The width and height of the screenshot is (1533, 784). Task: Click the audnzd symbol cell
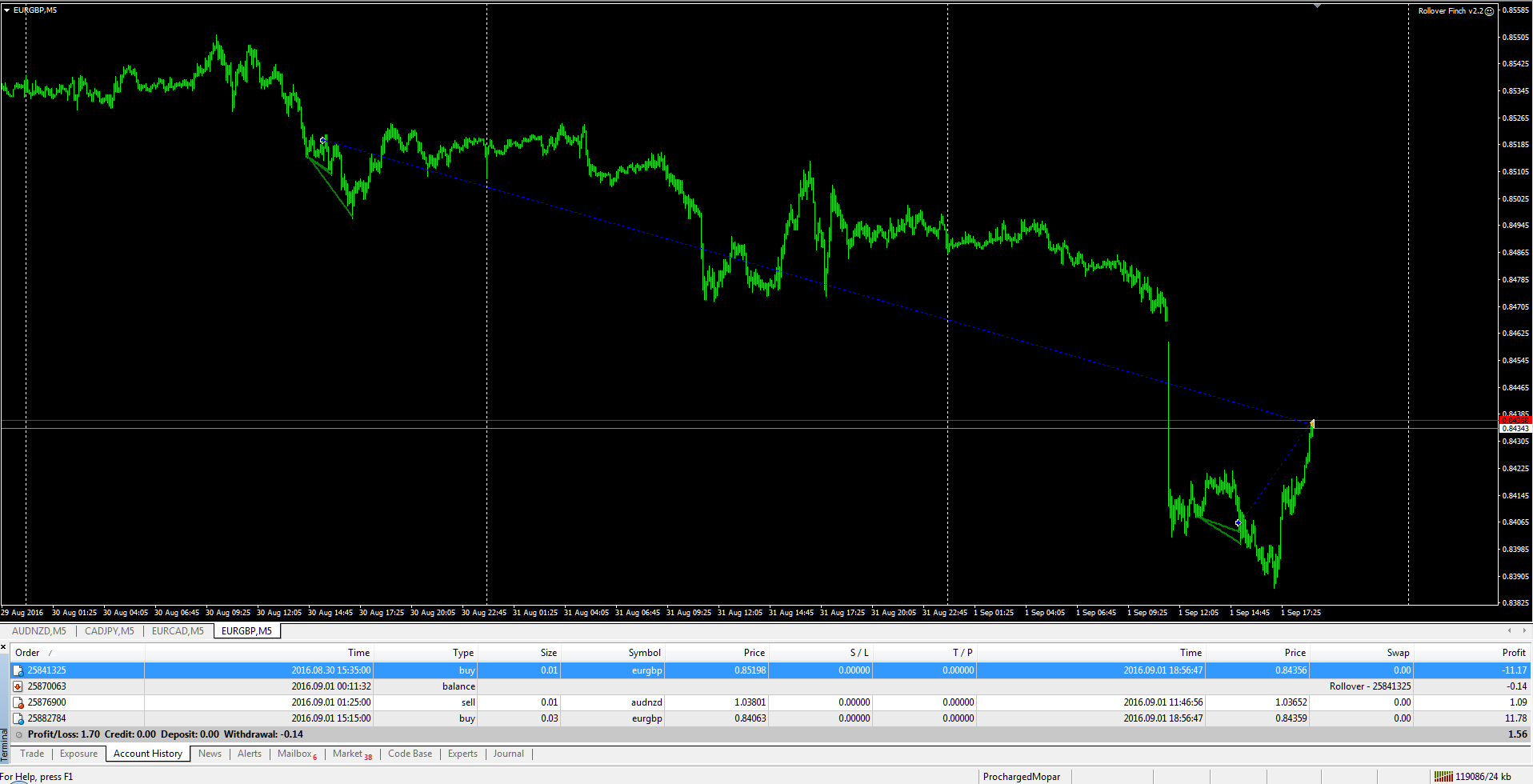tap(646, 702)
